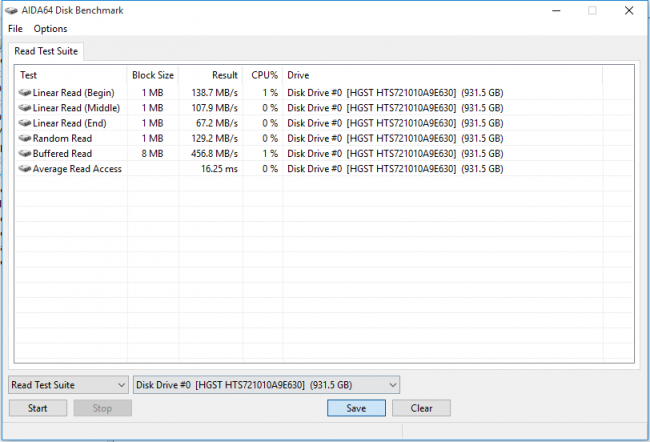Click the 67.2 MB/s result value

click(217, 123)
